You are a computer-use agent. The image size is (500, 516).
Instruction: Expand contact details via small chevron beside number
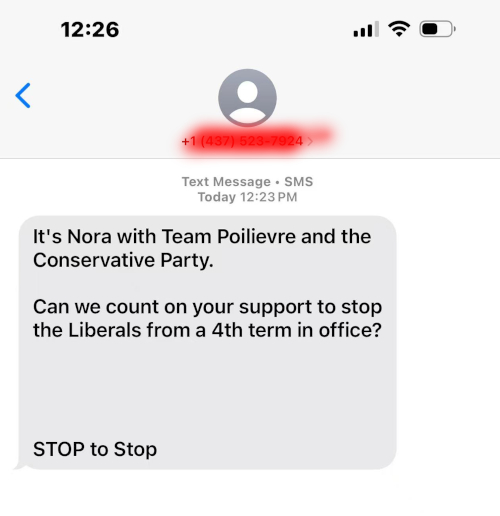click(x=310, y=142)
